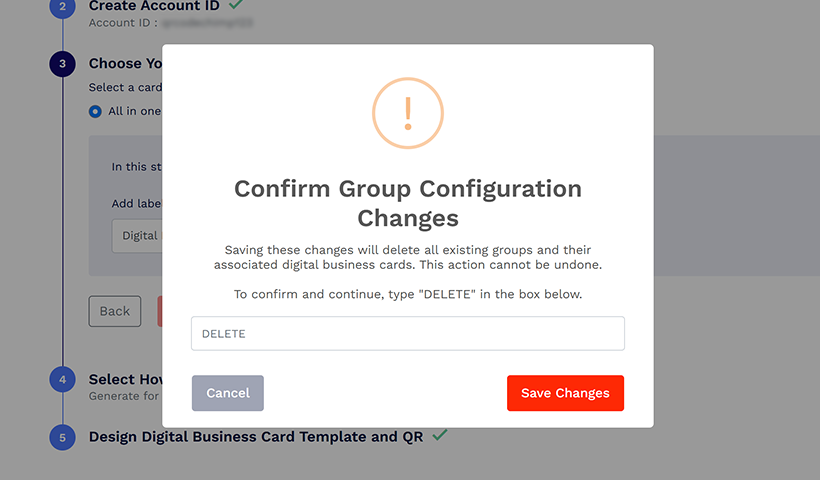Image resolution: width=820 pixels, height=480 pixels.
Task: Click the "Digital" label input field
Action: 137,236
